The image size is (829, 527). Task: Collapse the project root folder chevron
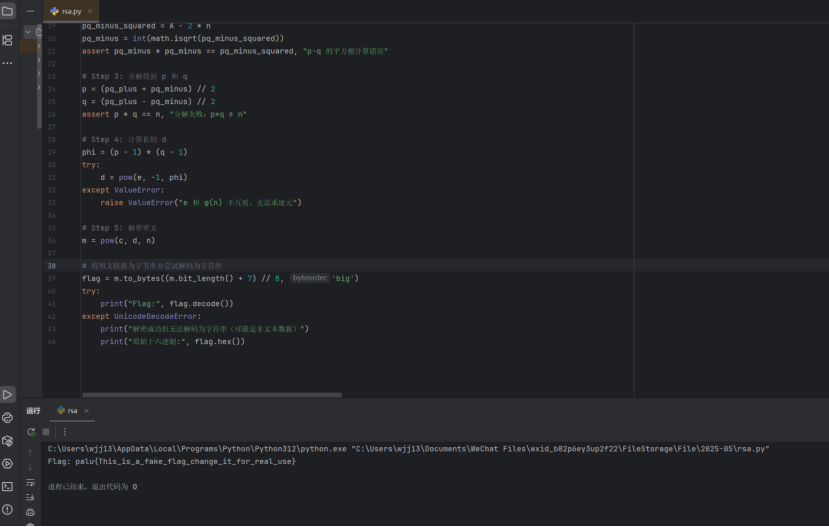pyautogui.click(x=28, y=32)
